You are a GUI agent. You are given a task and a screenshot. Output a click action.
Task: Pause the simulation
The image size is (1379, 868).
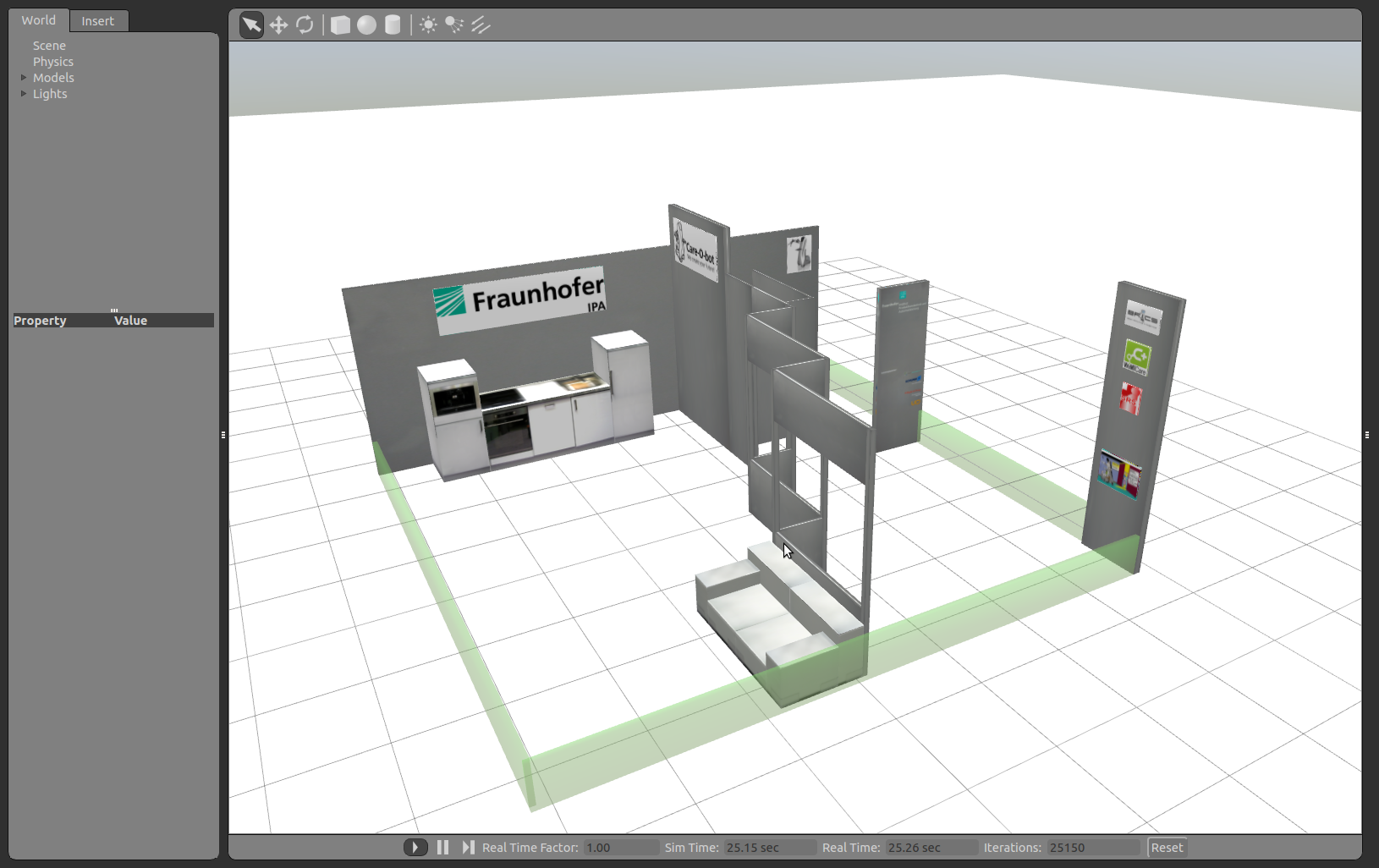click(x=442, y=847)
